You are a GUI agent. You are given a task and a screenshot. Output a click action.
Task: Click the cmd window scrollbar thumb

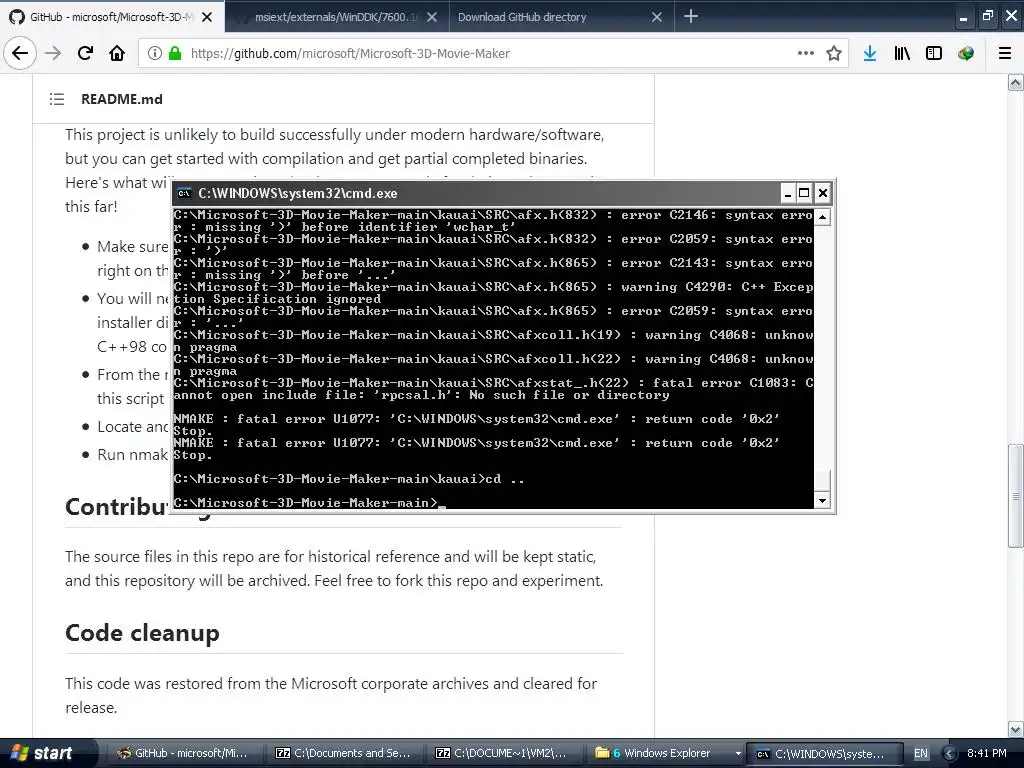822,481
